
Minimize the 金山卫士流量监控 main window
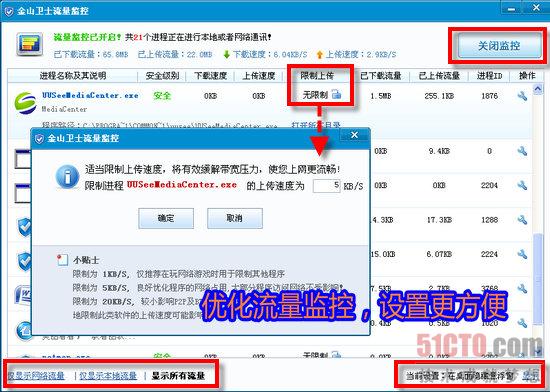tap(511, 8)
